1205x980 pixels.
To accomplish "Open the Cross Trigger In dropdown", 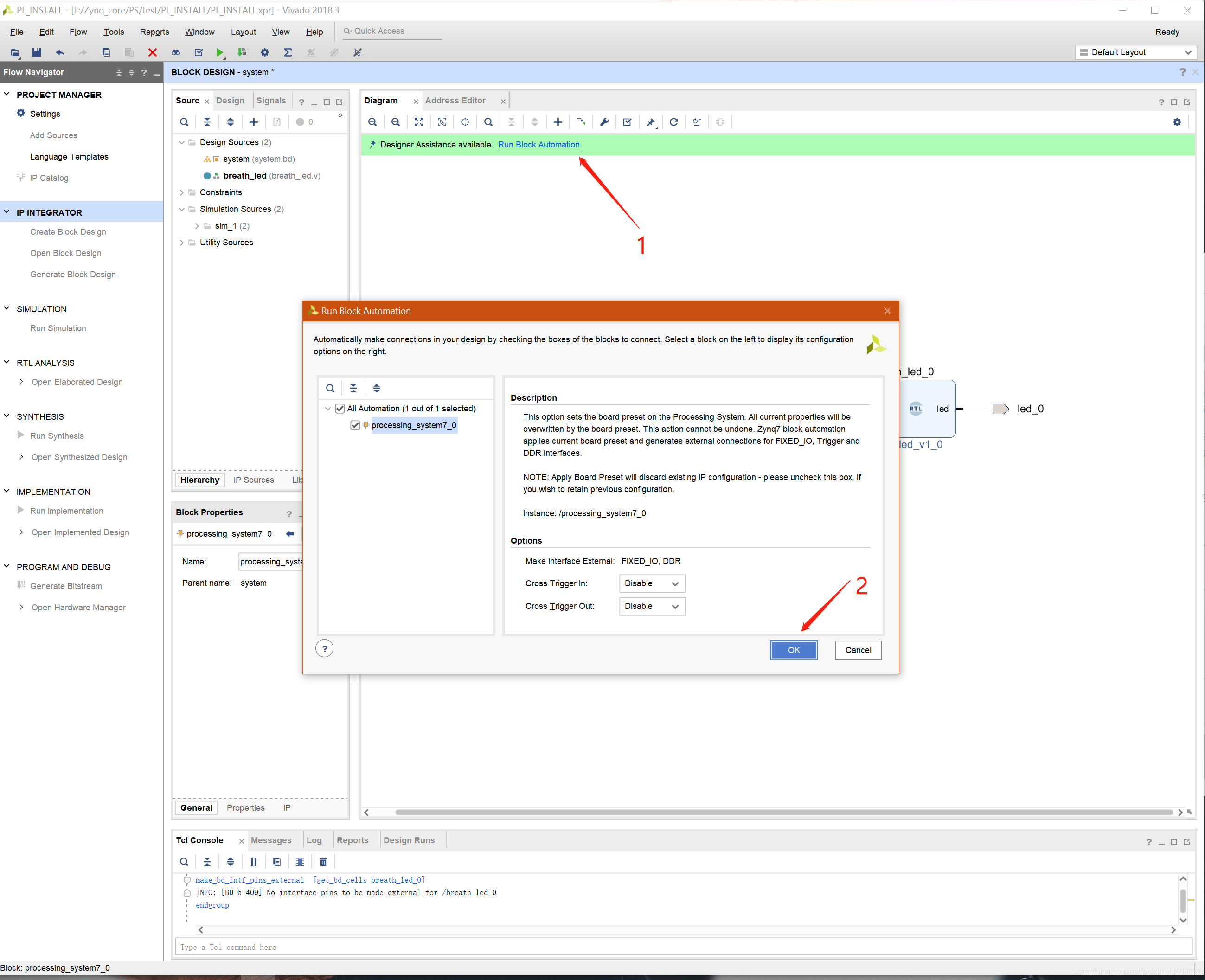I will click(652, 583).
